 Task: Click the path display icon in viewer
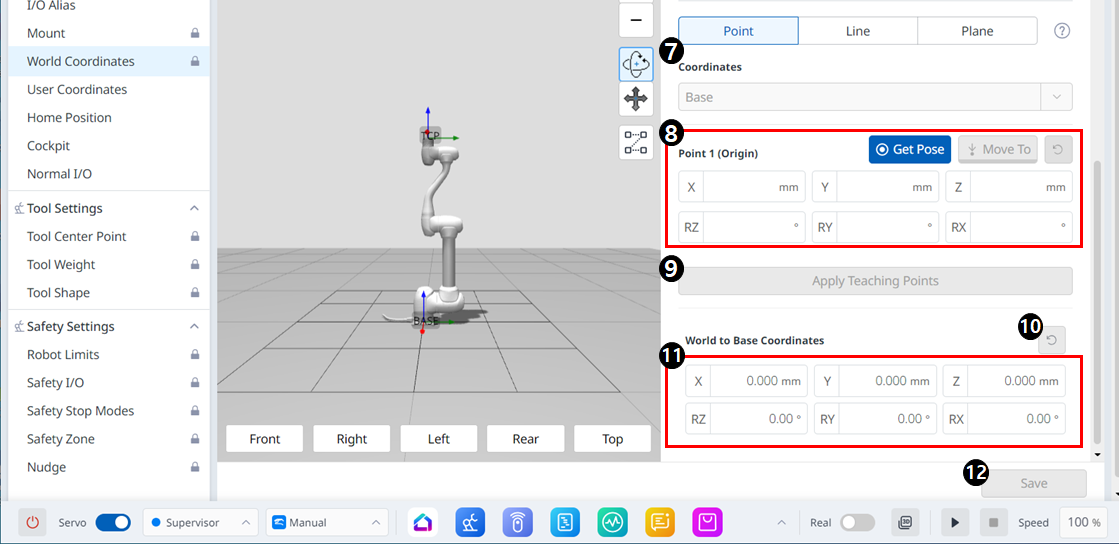pos(636,143)
